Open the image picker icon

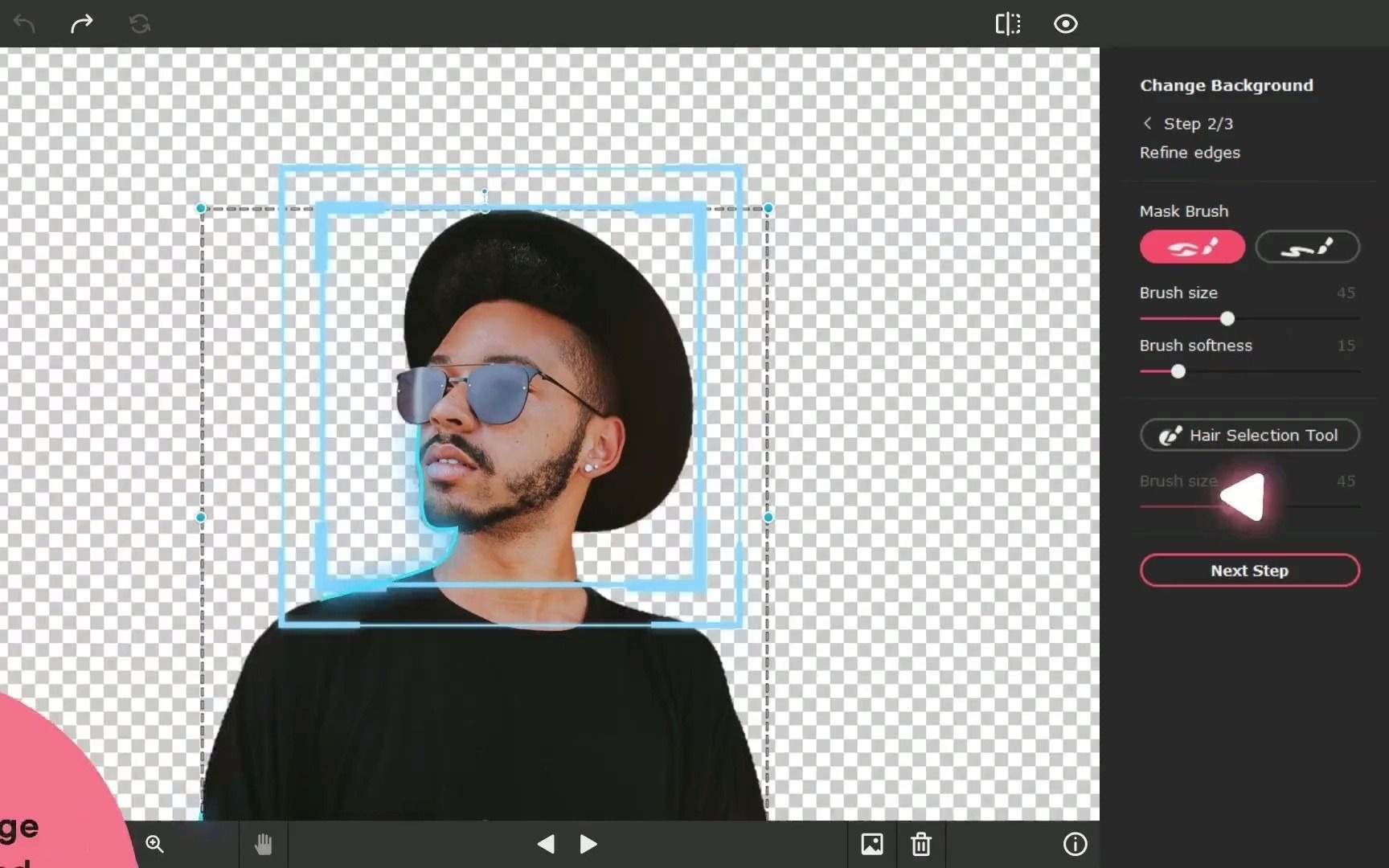tap(872, 844)
